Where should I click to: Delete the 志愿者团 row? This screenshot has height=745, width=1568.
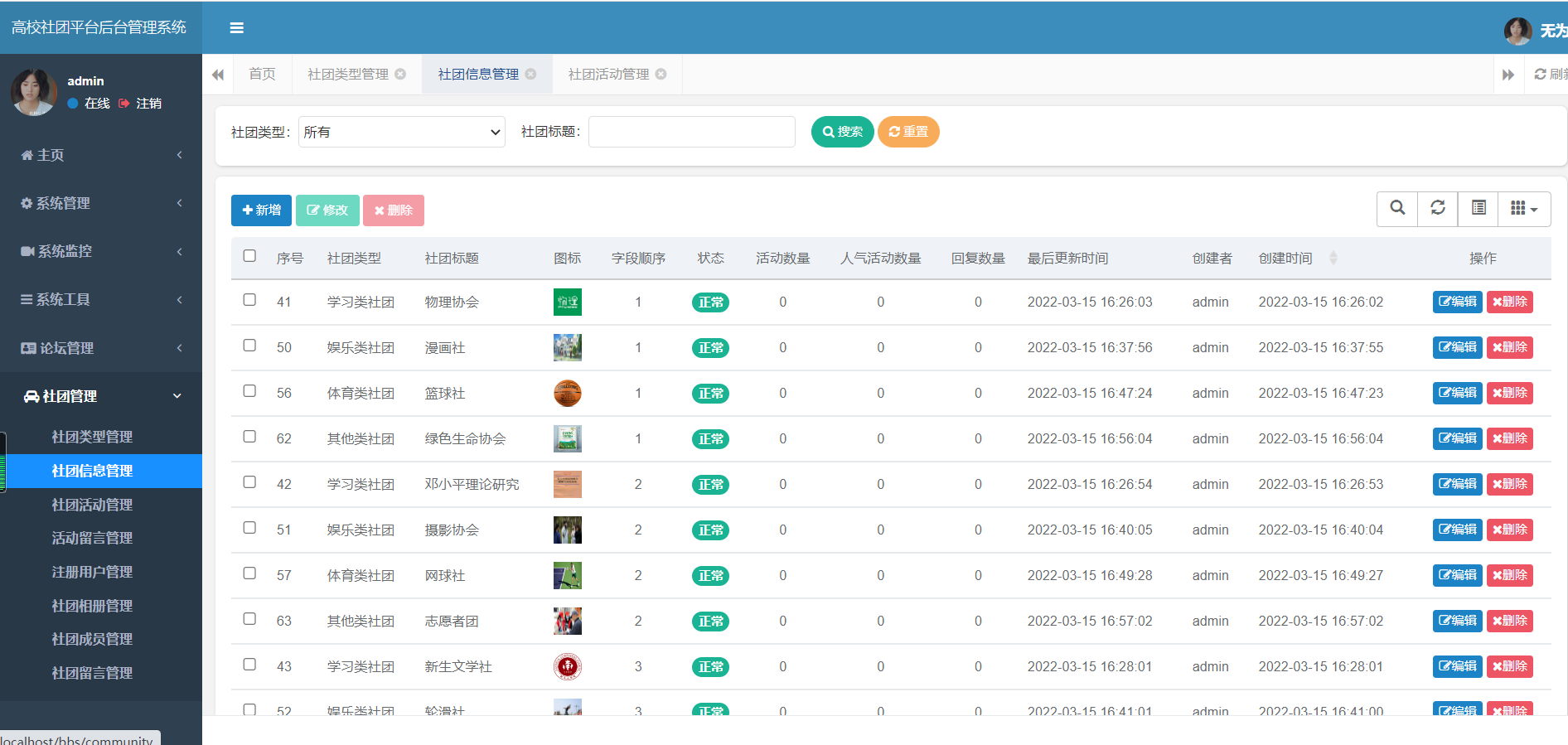1510,621
